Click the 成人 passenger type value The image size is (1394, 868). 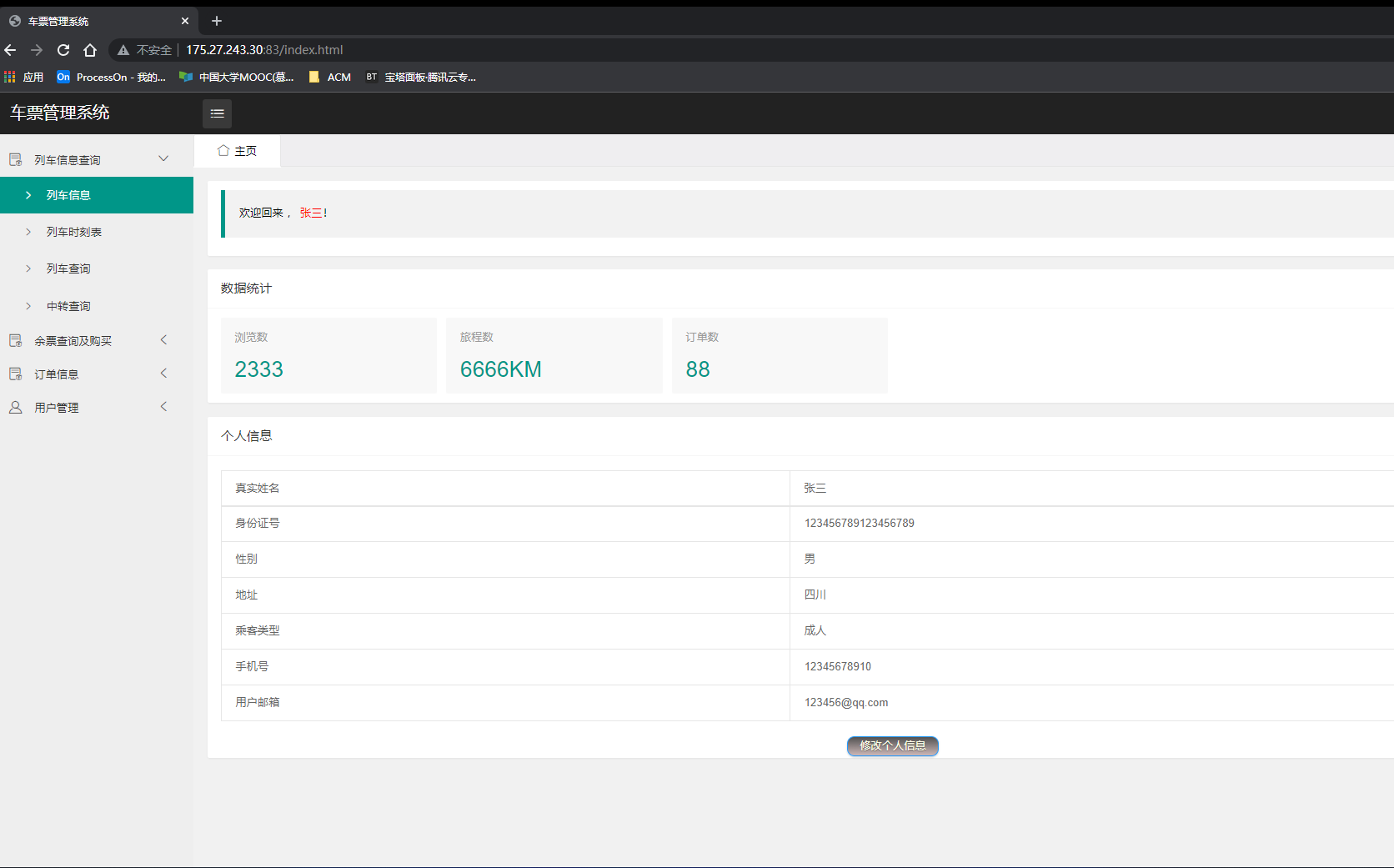[x=815, y=630]
